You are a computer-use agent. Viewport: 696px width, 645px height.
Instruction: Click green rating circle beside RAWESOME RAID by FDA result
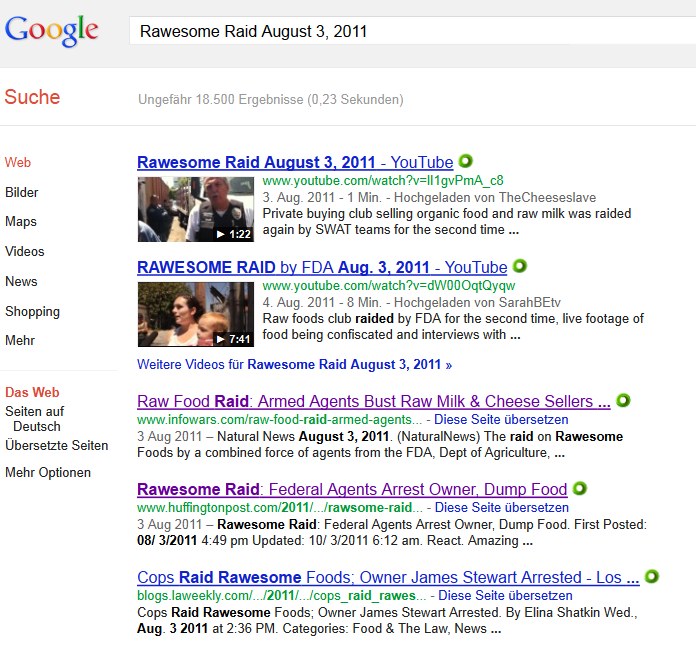click(520, 266)
